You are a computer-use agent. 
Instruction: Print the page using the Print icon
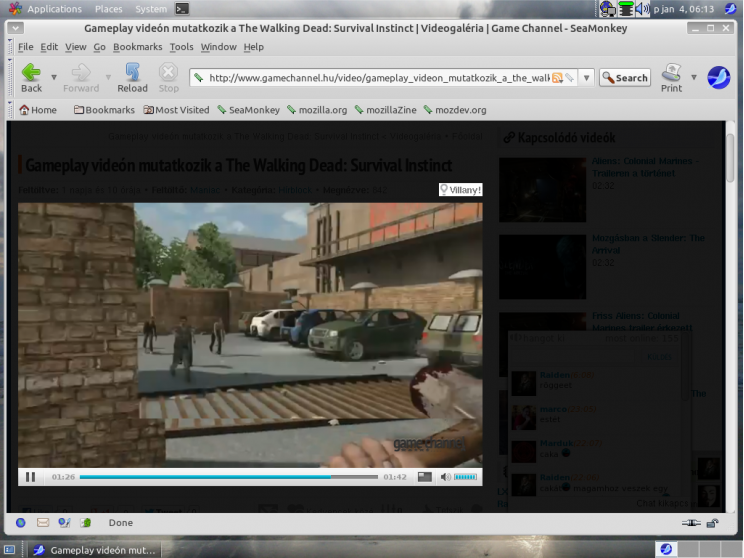(671, 78)
